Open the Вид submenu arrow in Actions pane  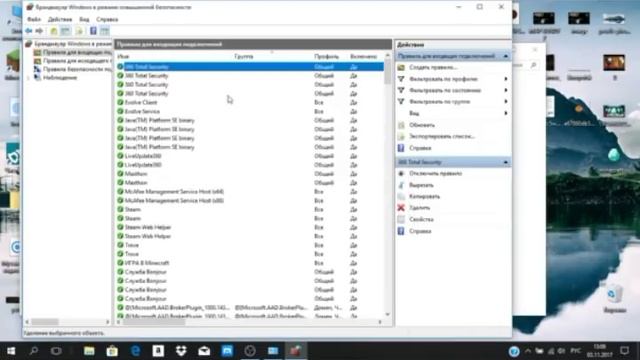click(x=506, y=113)
